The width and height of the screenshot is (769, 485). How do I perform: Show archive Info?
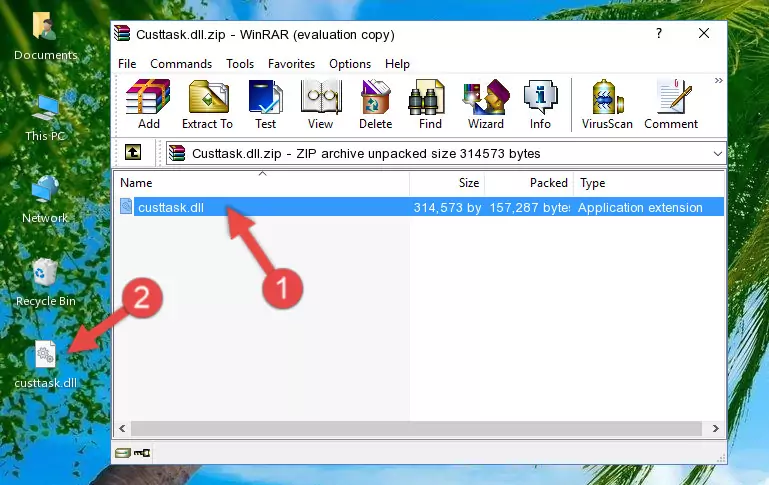tap(540, 104)
